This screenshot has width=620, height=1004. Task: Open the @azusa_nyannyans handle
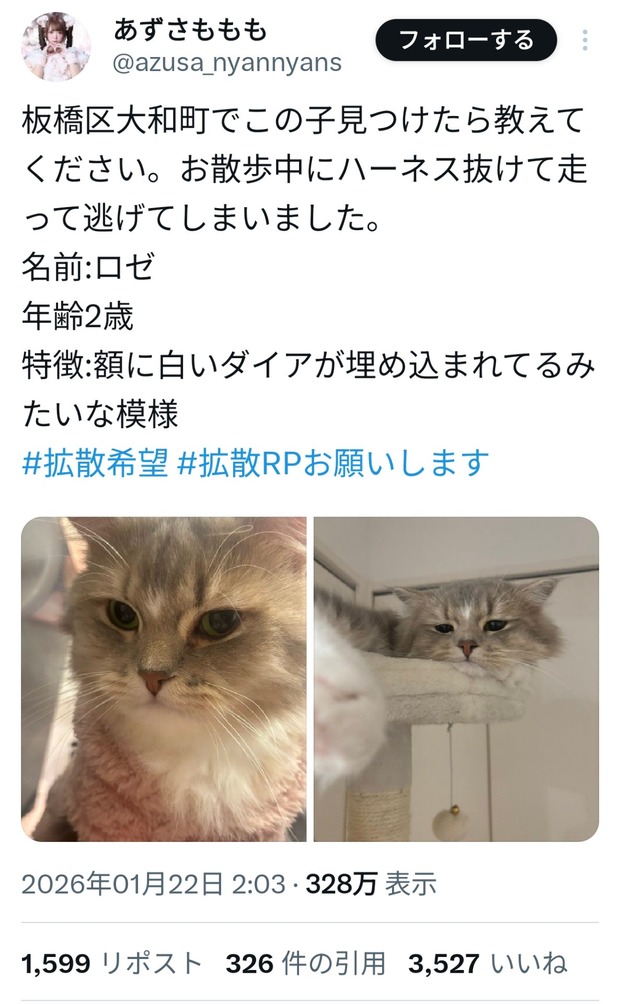[x=227, y=63]
